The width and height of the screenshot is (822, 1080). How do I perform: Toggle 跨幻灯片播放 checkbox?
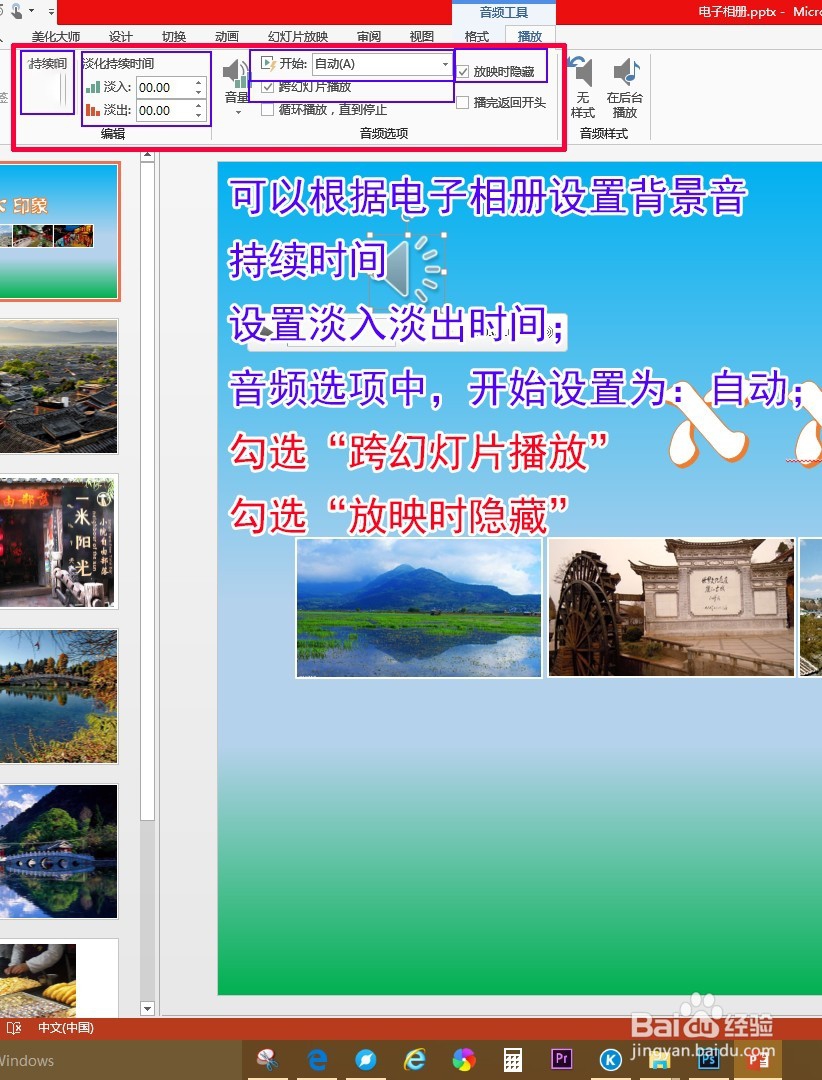(268, 87)
